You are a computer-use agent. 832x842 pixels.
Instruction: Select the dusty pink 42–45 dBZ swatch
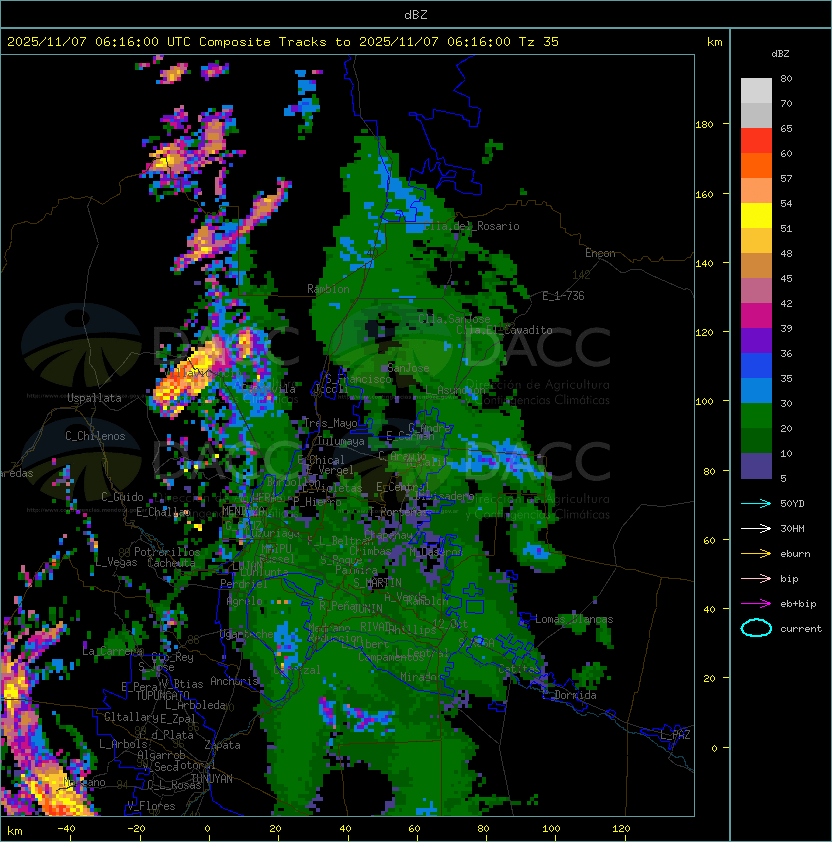click(756, 291)
